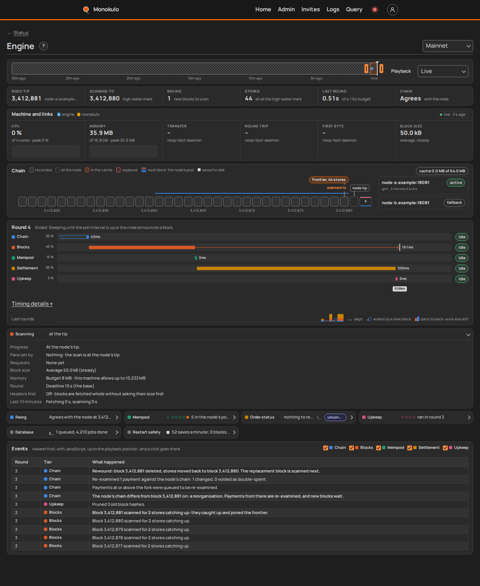Screen dimensions: 480x586
Task: Click the Idle badge on the Settlement row
Action: [x=462, y=268]
